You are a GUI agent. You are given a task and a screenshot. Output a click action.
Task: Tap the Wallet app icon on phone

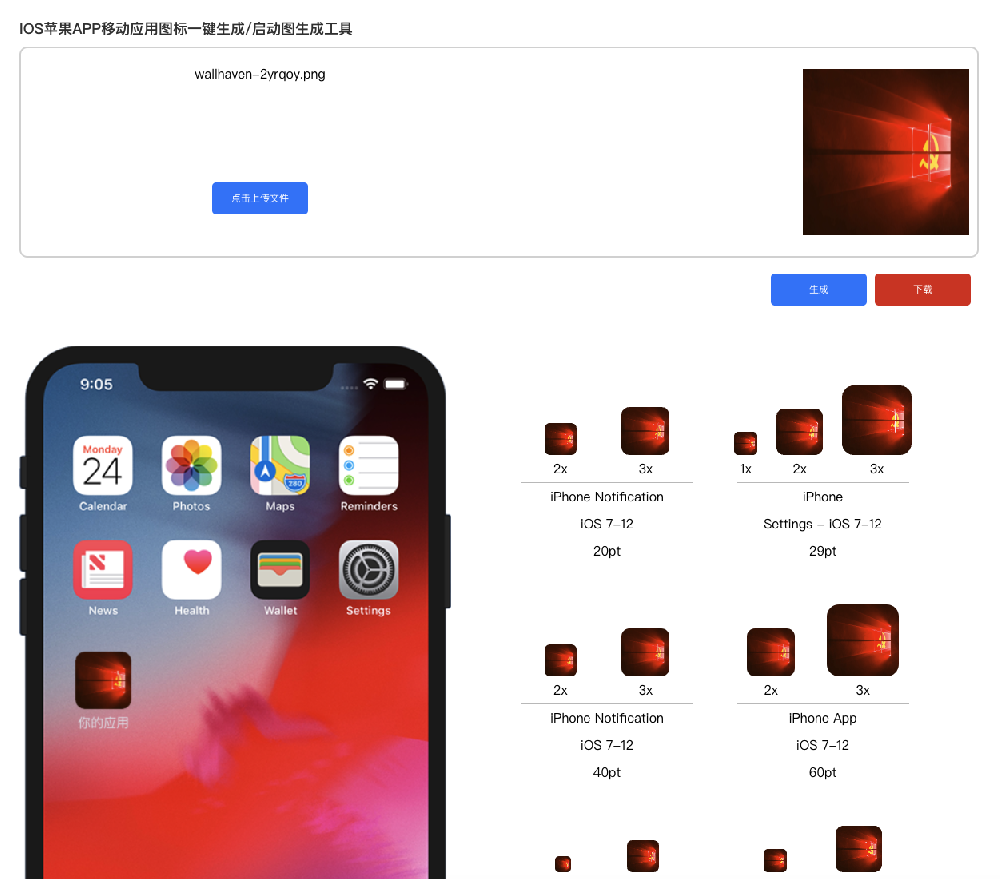(280, 570)
